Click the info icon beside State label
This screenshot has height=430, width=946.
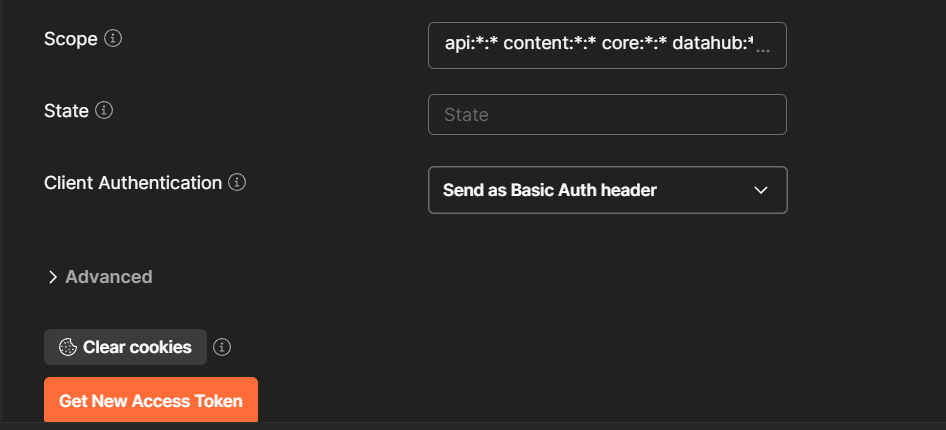pos(104,110)
